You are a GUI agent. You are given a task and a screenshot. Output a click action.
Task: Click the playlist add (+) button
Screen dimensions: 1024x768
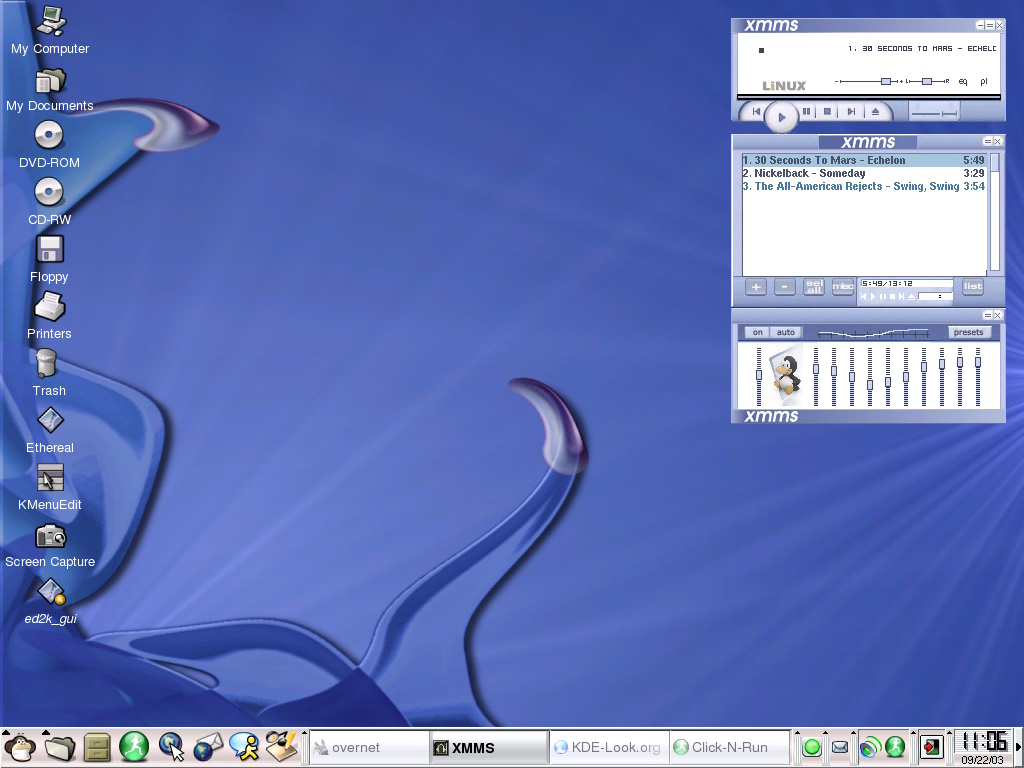(x=756, y=287)
